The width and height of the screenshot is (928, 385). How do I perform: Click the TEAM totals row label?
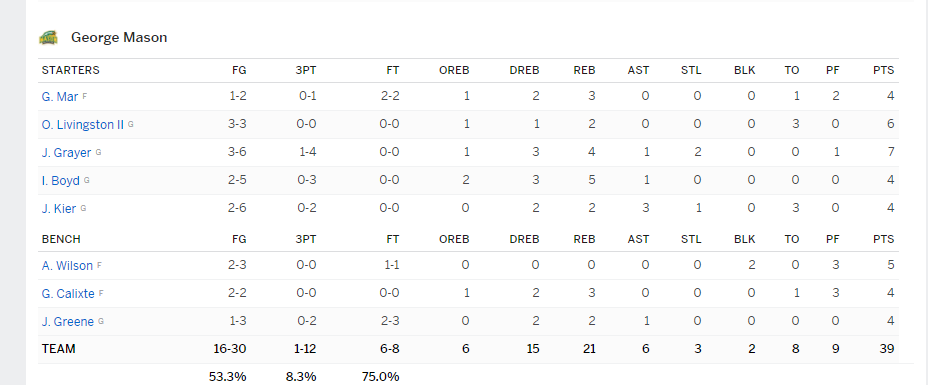(x=59, y=349)
